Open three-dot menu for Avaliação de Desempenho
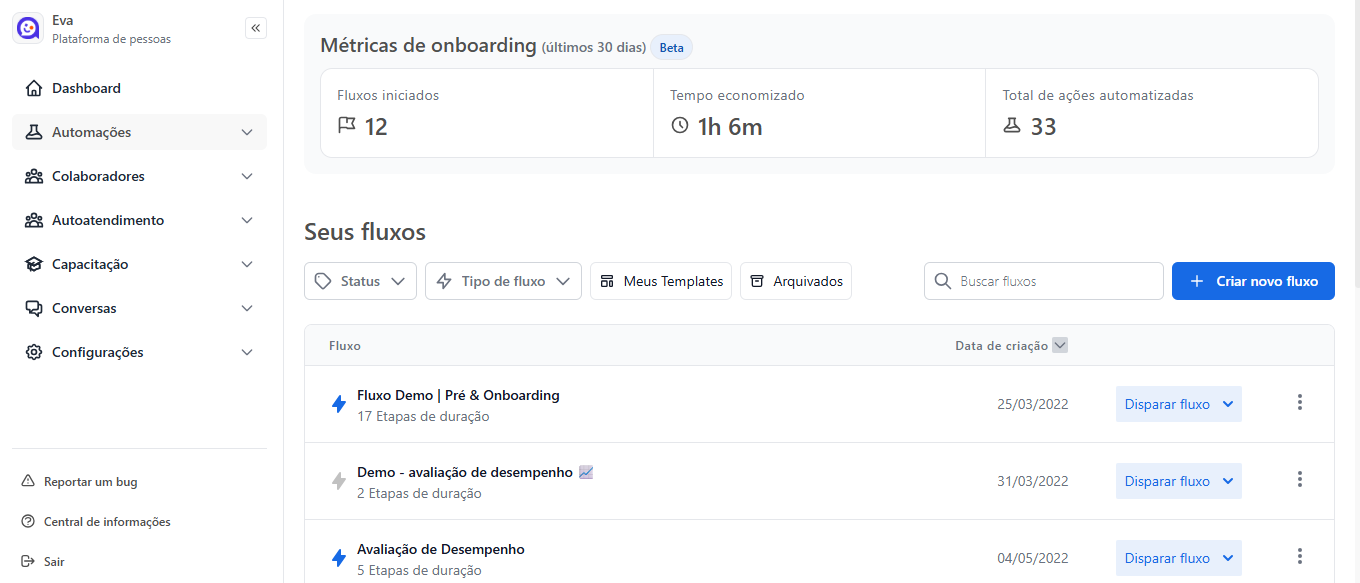 pyautogui.click(x=1299, y=557)
